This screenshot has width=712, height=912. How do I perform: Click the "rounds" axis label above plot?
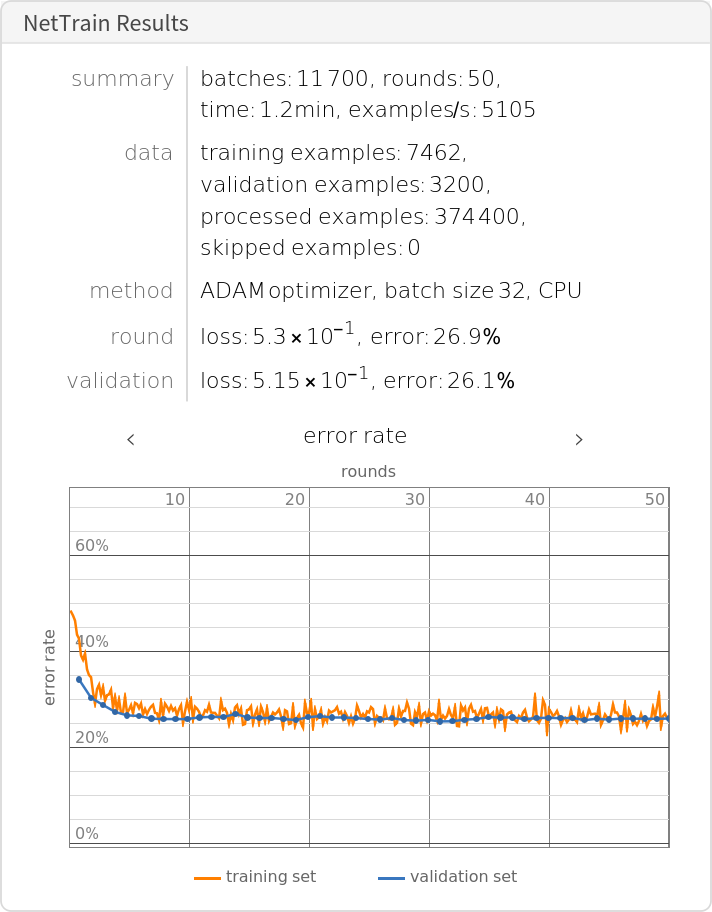point(368,471)
